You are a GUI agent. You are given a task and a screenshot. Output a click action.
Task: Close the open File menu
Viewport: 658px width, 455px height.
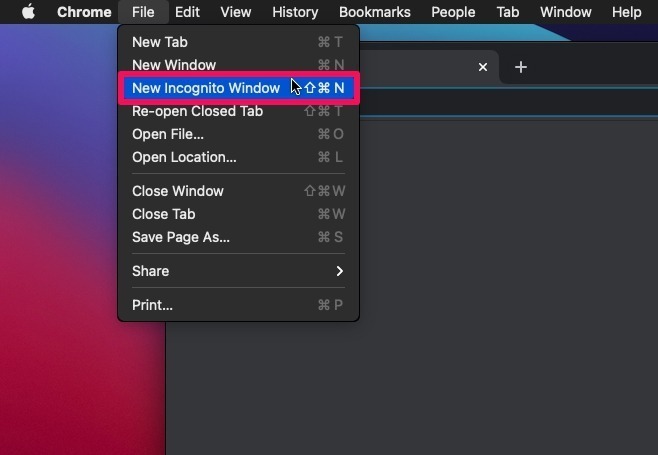coord(143,12)
